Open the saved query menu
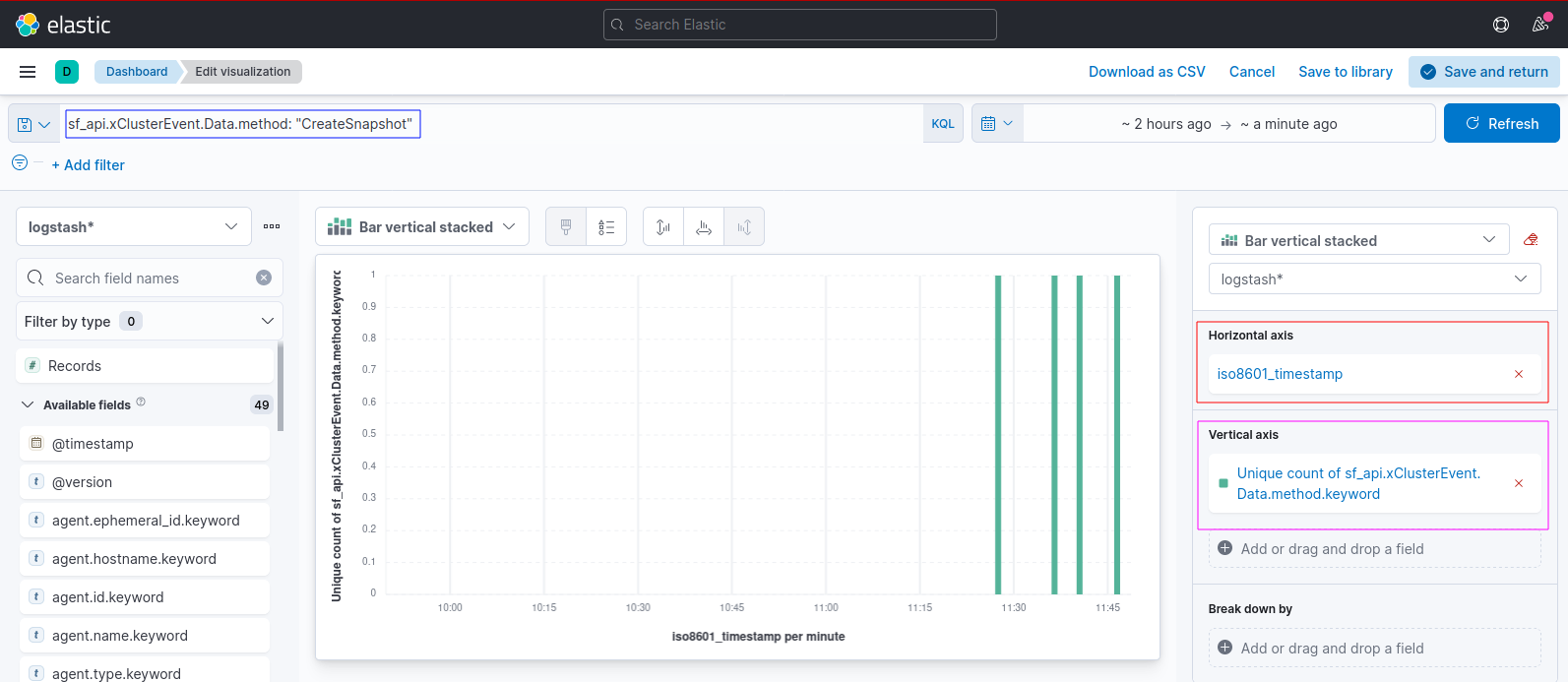 [33, 124]
